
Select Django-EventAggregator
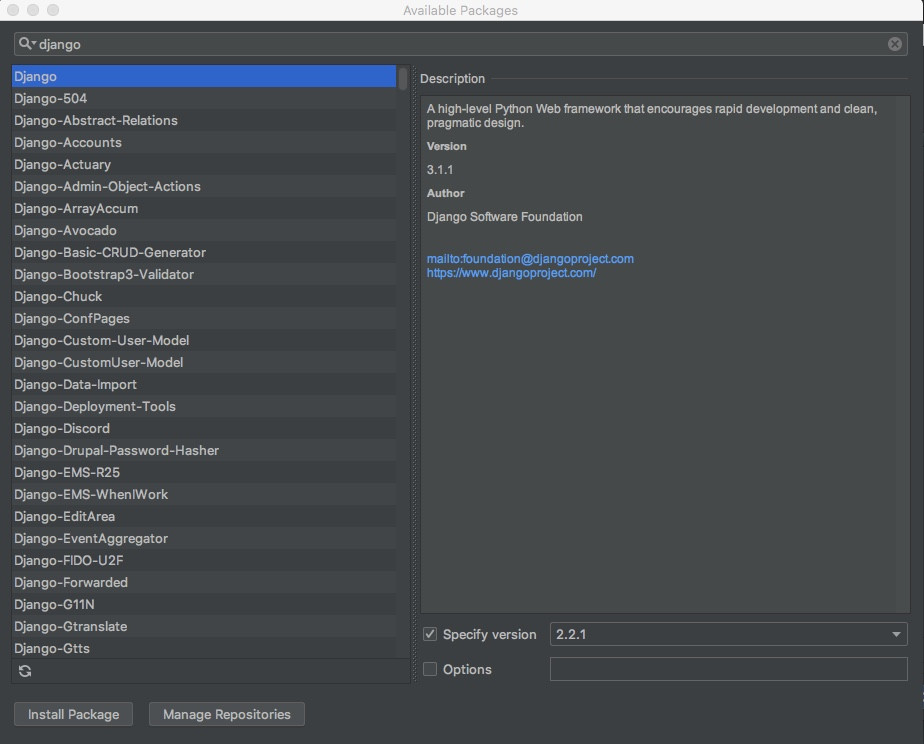(x=204, y=538)
